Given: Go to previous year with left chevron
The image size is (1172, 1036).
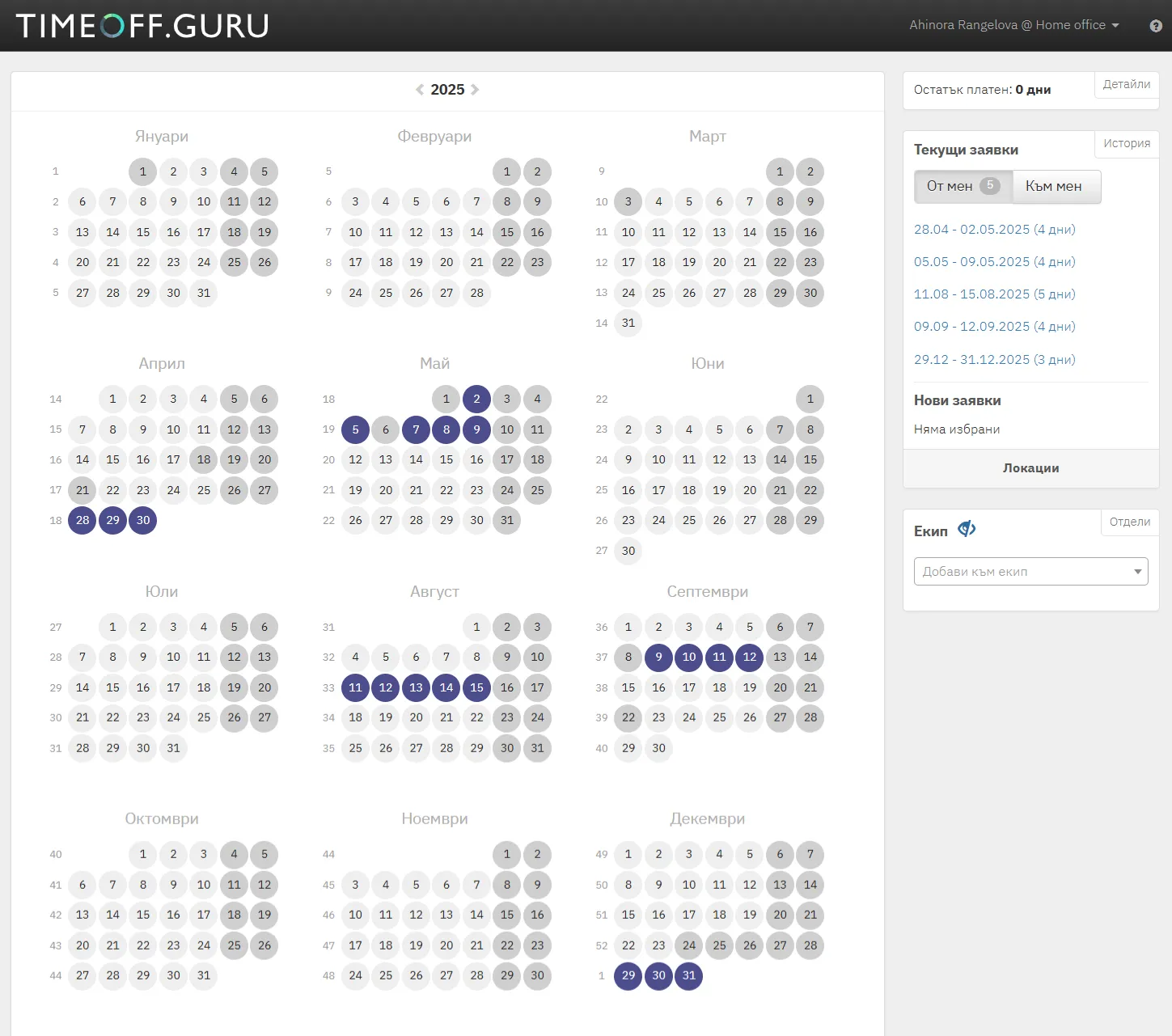Looking at the screenshot, I should coord(420,90).
